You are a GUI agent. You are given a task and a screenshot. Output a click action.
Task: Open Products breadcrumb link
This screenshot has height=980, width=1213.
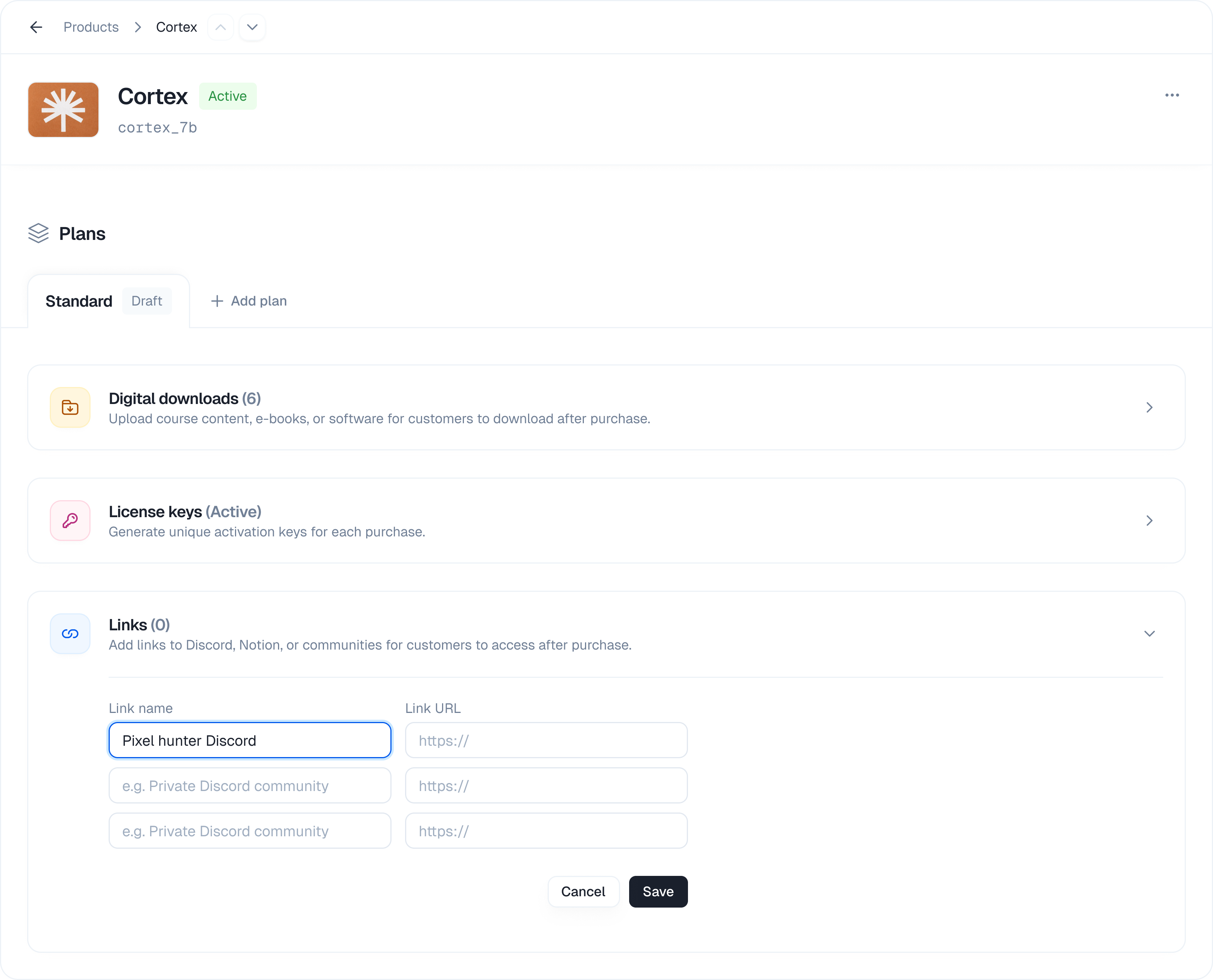(91, 27)
